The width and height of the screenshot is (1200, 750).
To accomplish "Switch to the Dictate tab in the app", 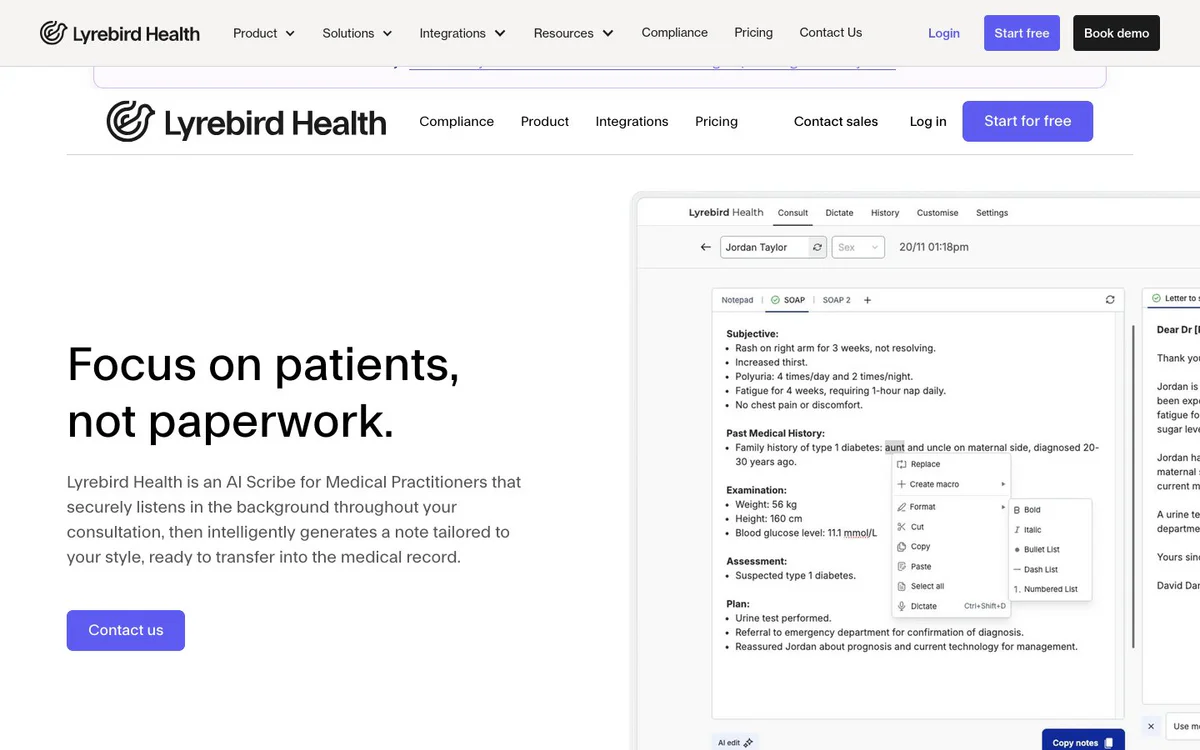I will (x=840, y=213).
